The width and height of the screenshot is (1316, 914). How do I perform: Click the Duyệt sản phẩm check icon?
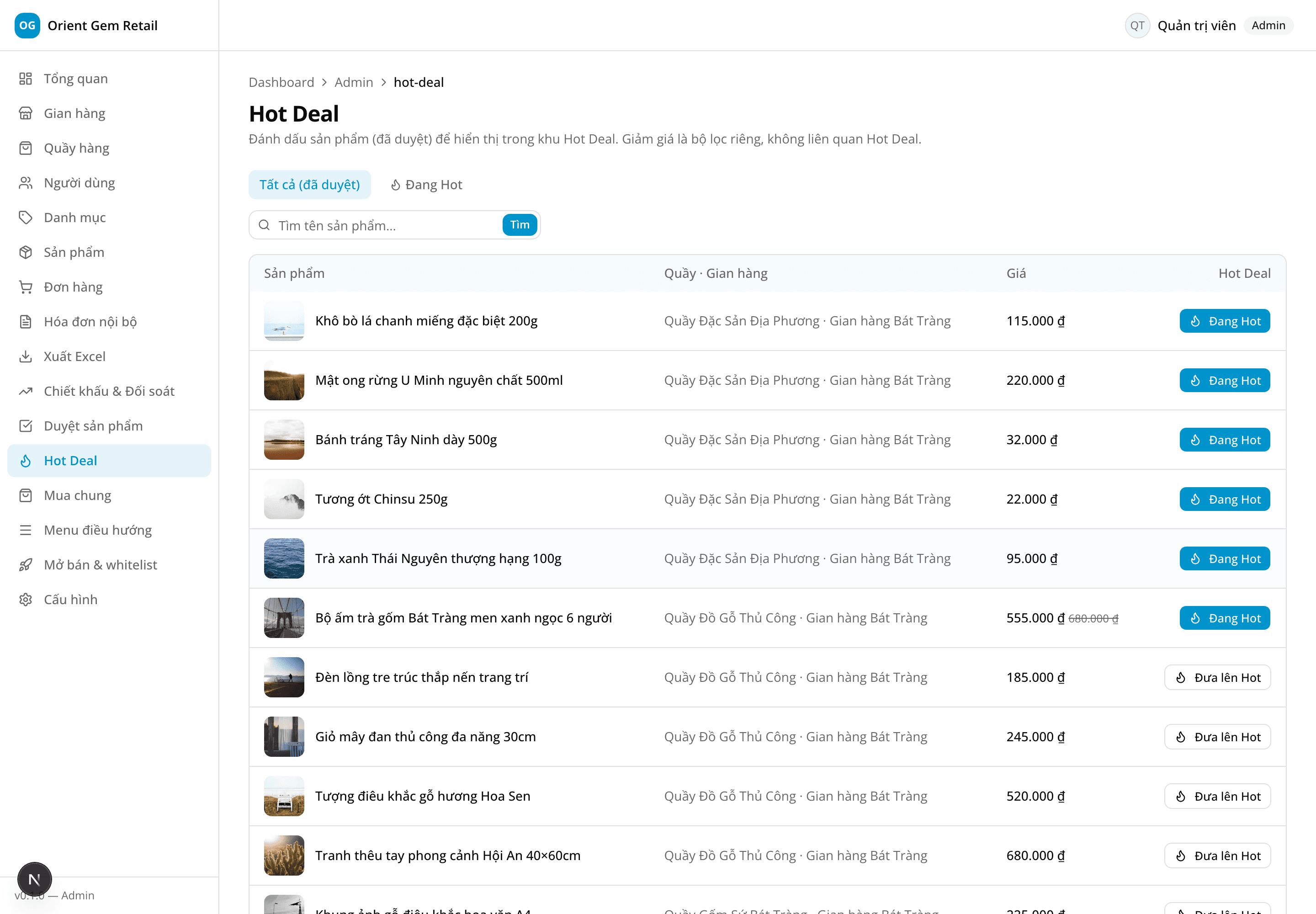coord(25,426)
